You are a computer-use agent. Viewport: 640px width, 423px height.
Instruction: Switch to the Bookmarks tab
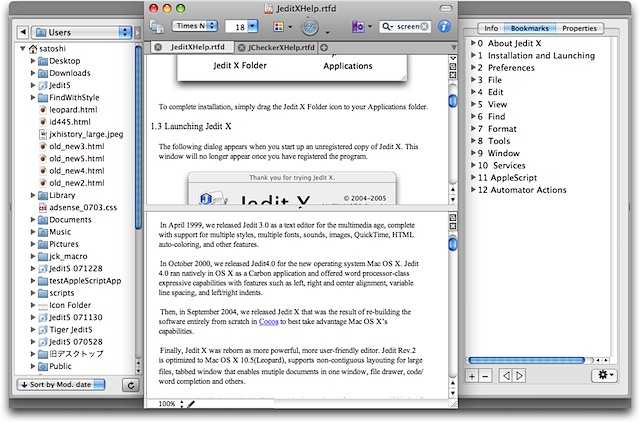pyautogui.click(x=530, y=28)
